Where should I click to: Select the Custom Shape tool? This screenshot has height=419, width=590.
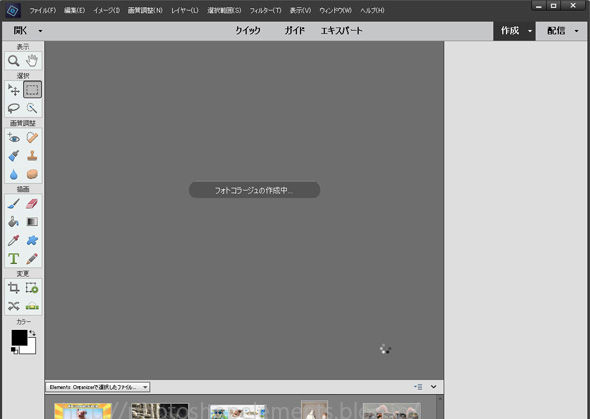coord(32,240)
